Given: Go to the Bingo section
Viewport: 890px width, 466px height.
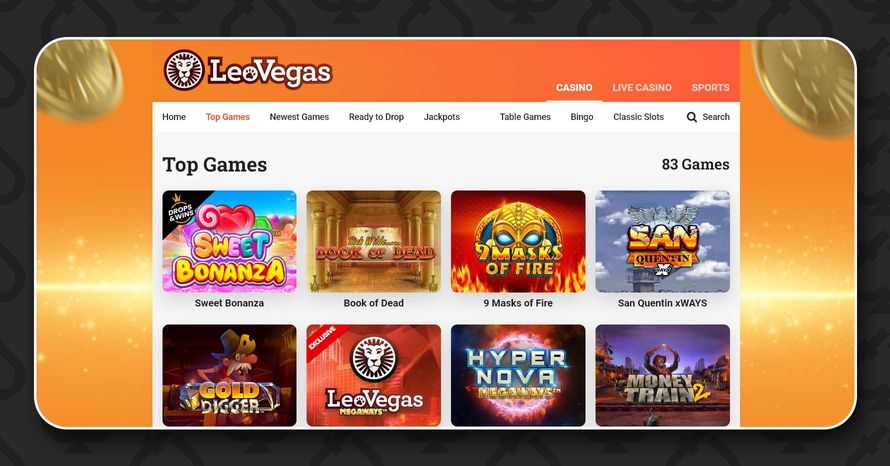Looking at the screenshot, I should (x=582, y=117).
